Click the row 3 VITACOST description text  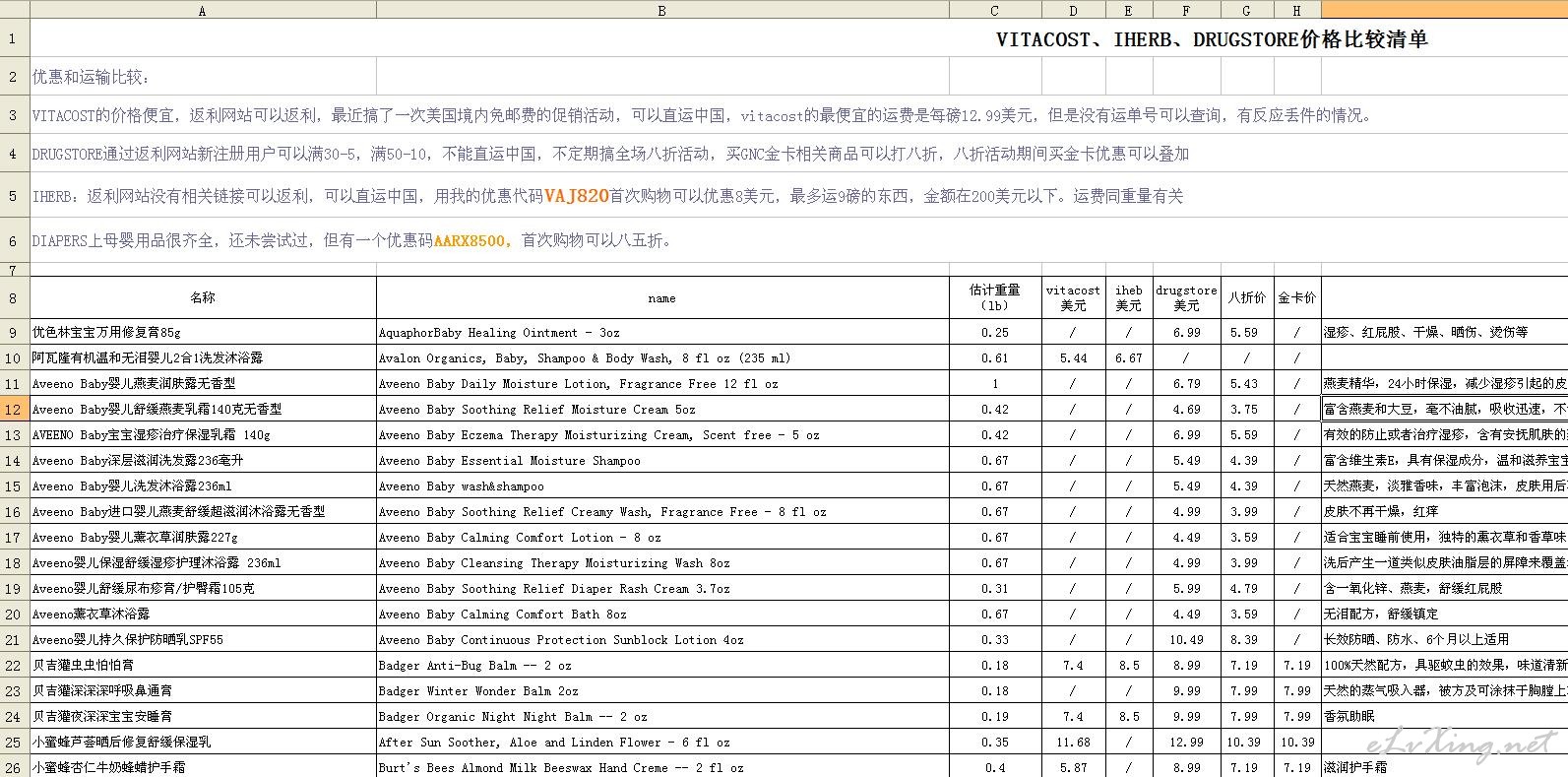(702, 115)
